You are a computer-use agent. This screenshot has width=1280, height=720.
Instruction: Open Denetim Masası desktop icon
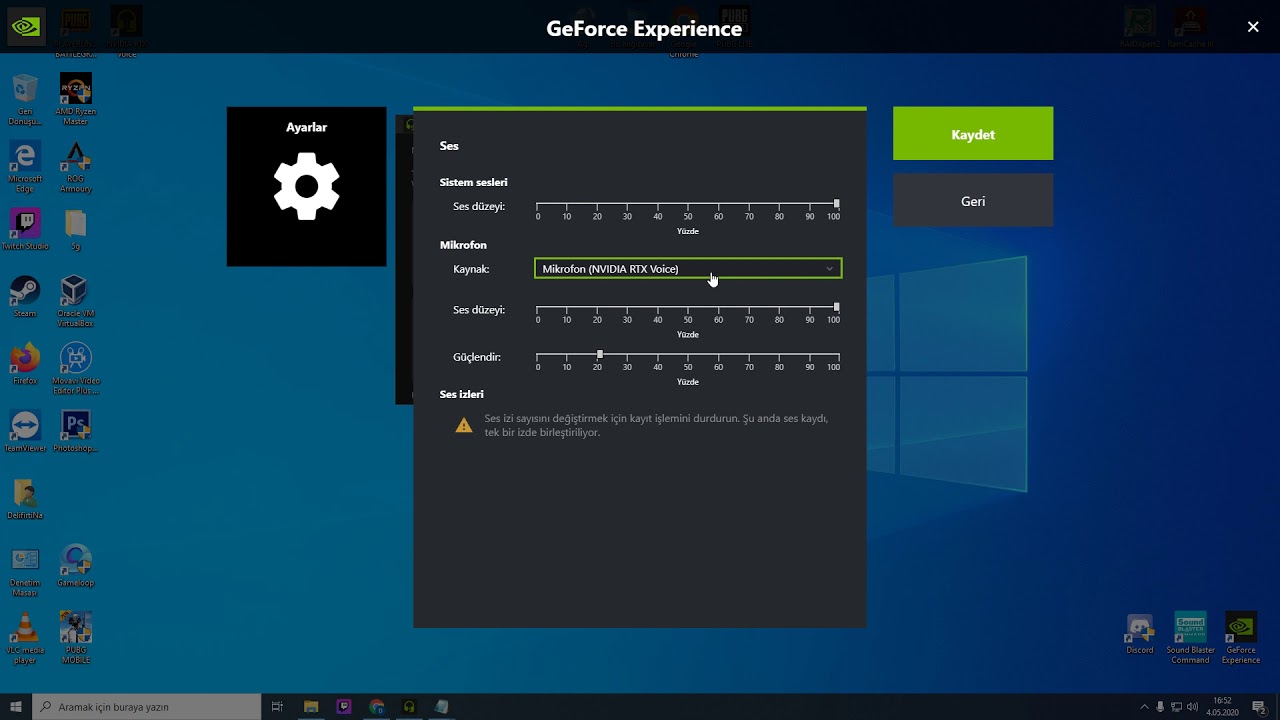(x=25, y=571)
